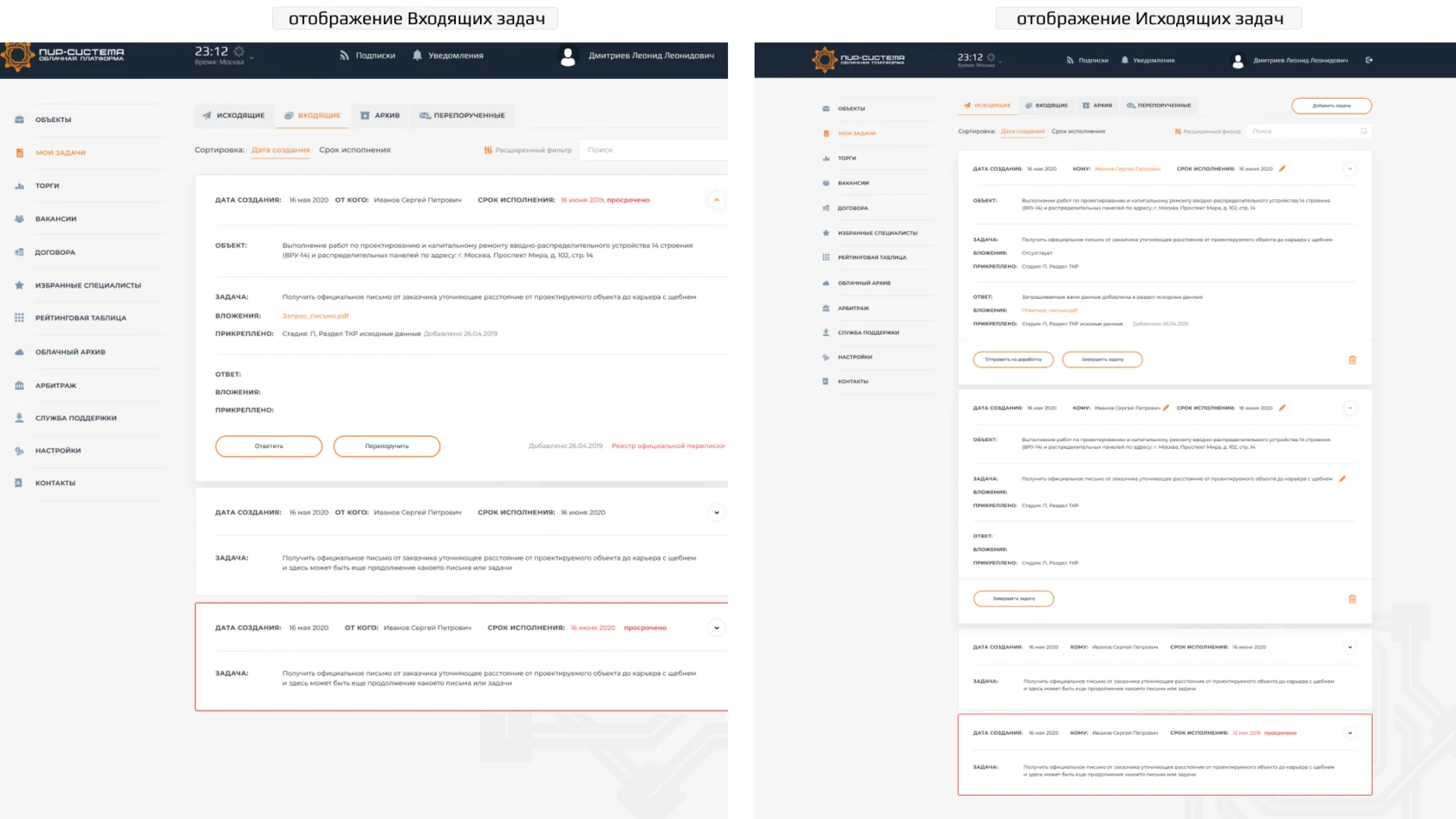Switch to Архив tab in incoming view
The image size is (1456, 819).
380,115
